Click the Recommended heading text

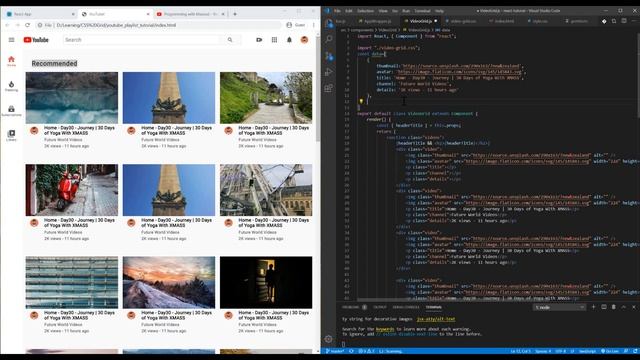54,63
